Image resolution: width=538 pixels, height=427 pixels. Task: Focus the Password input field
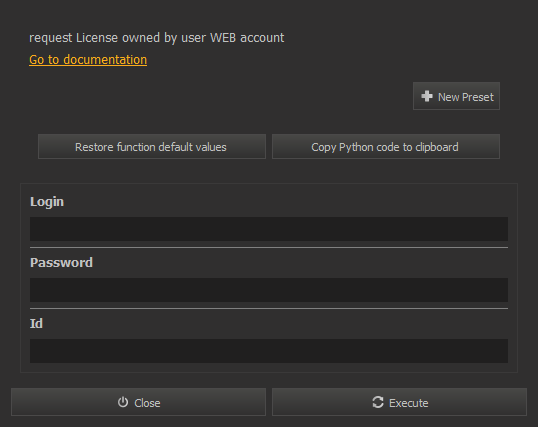tap(269, 290)
